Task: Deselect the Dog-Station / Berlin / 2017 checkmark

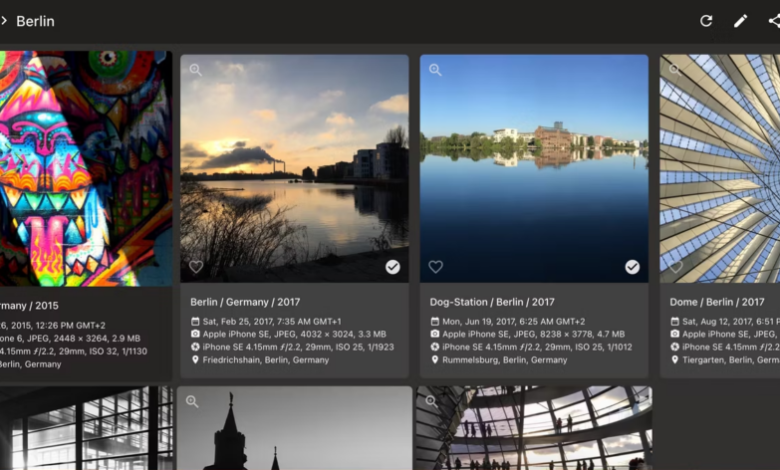Action: click(x=632, y=267)
